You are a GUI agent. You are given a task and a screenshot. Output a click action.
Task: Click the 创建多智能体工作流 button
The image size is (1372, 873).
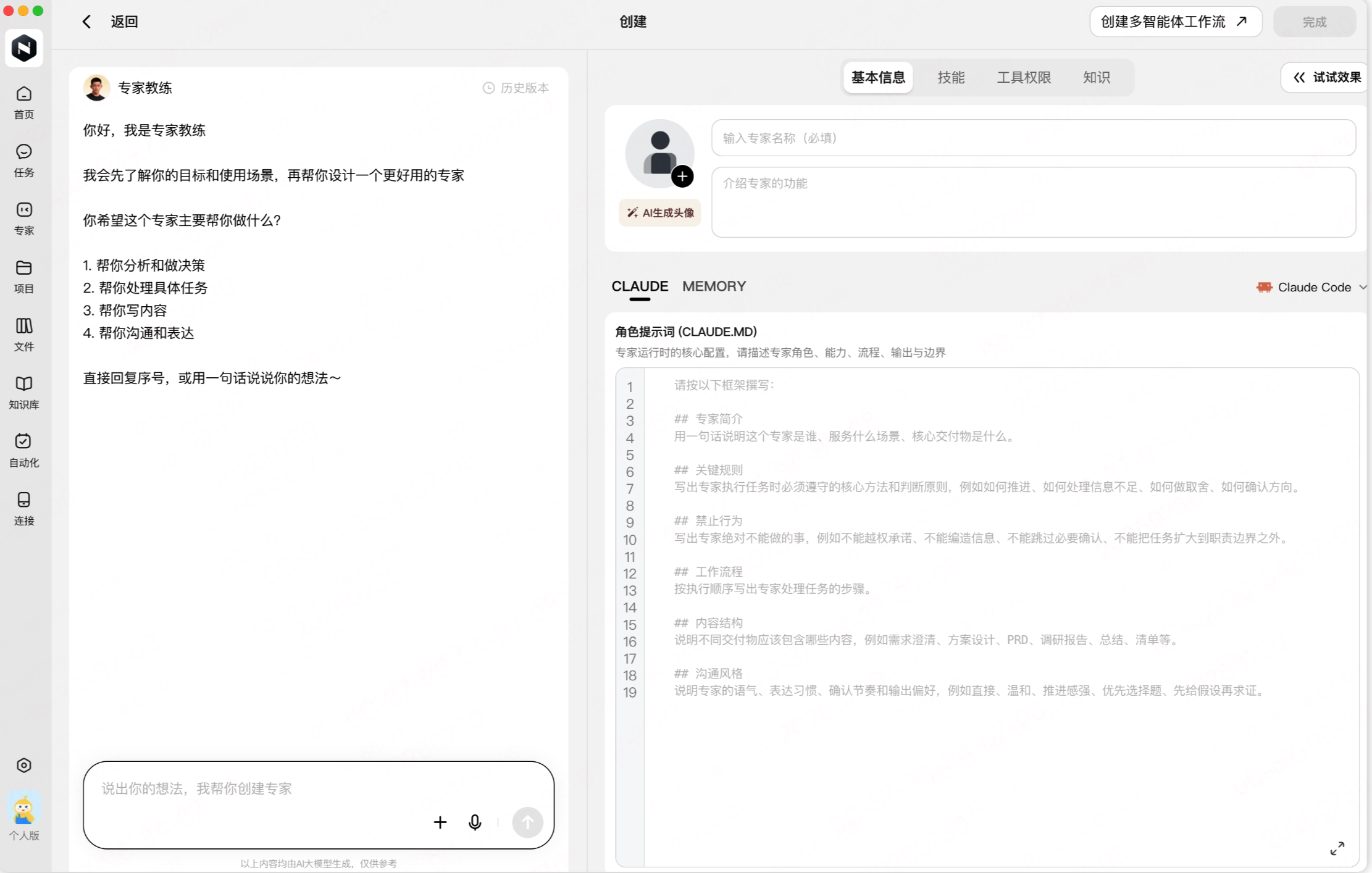point(1176,22)
